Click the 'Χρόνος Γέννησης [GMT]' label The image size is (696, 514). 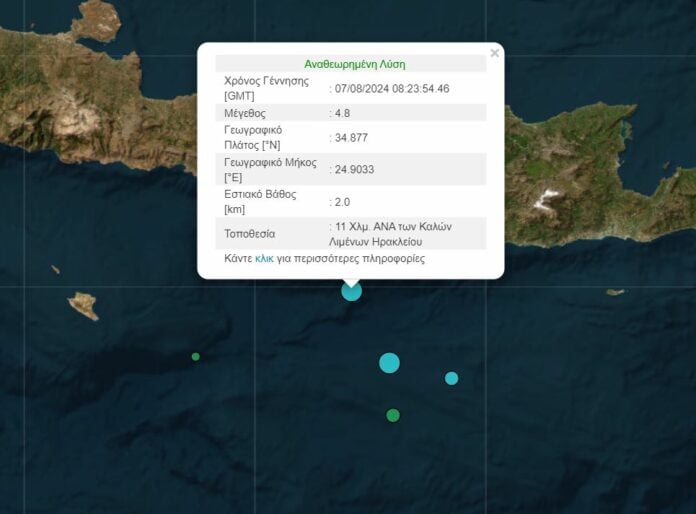(x=266, y=88)
